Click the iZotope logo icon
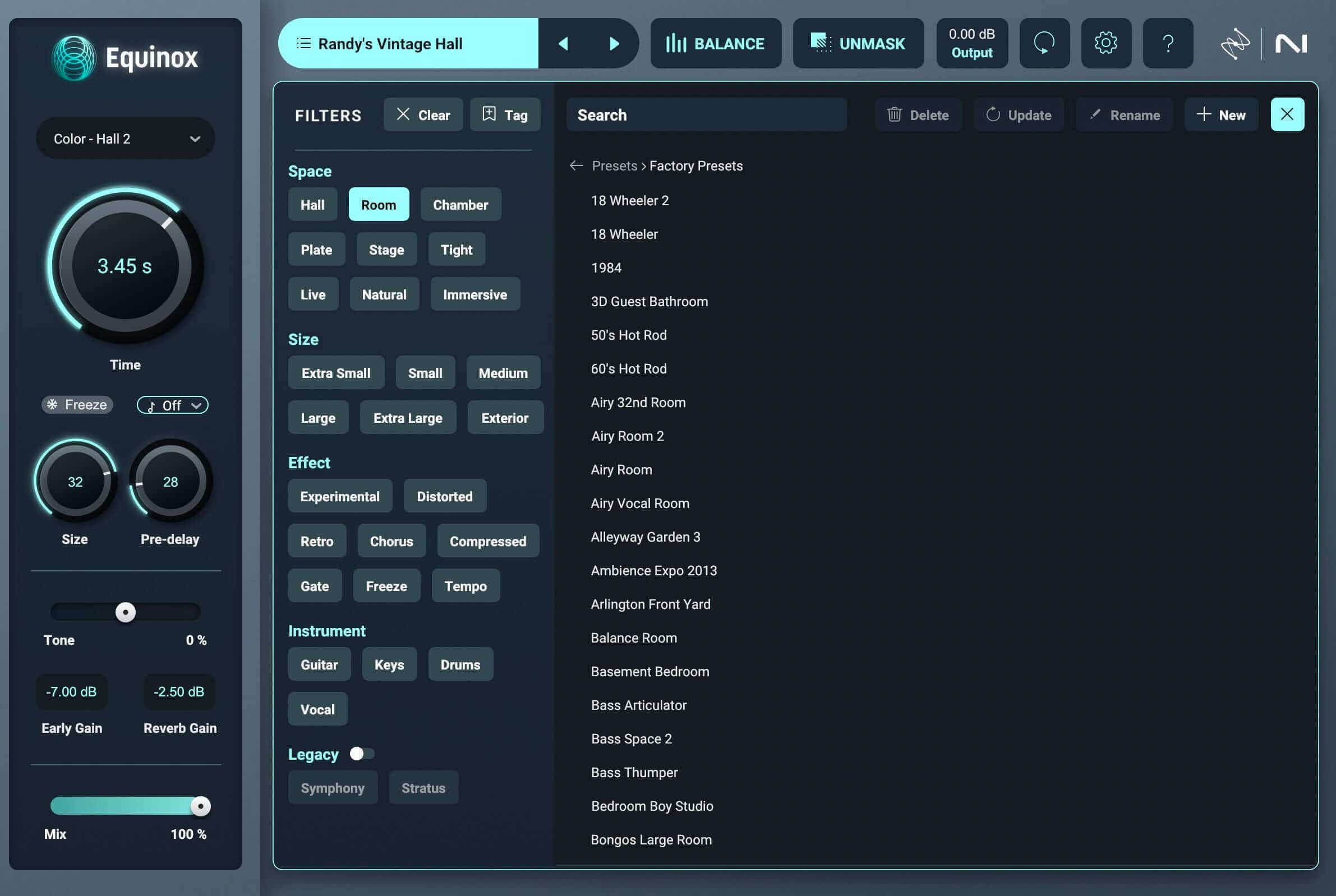The image size is (1336, 896). 1235,43
